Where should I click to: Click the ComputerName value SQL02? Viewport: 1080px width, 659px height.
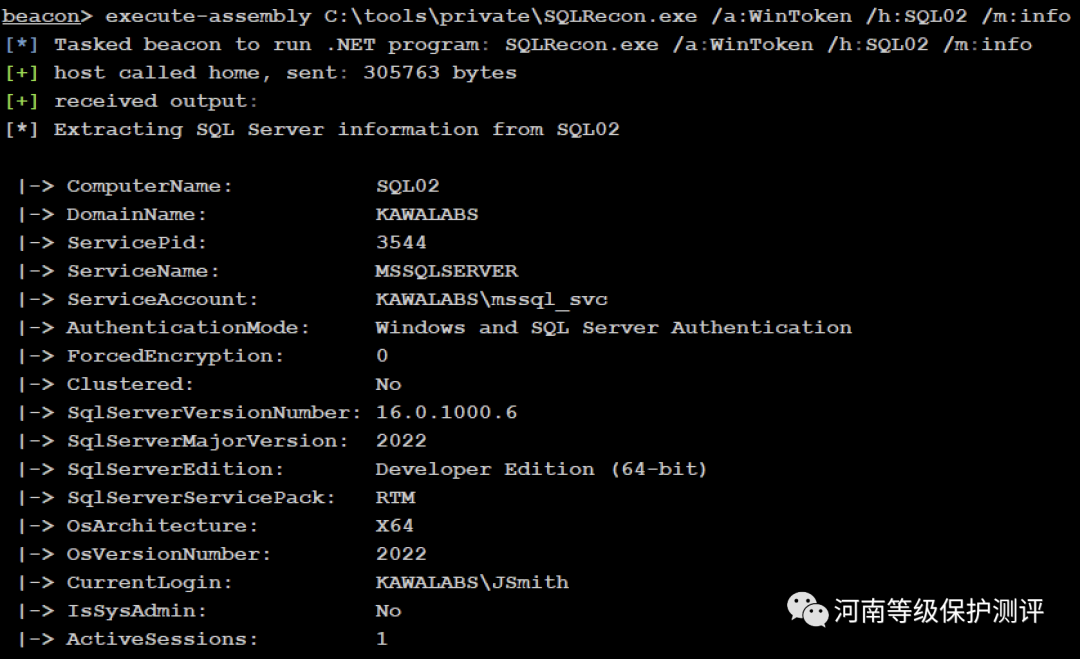407,186
